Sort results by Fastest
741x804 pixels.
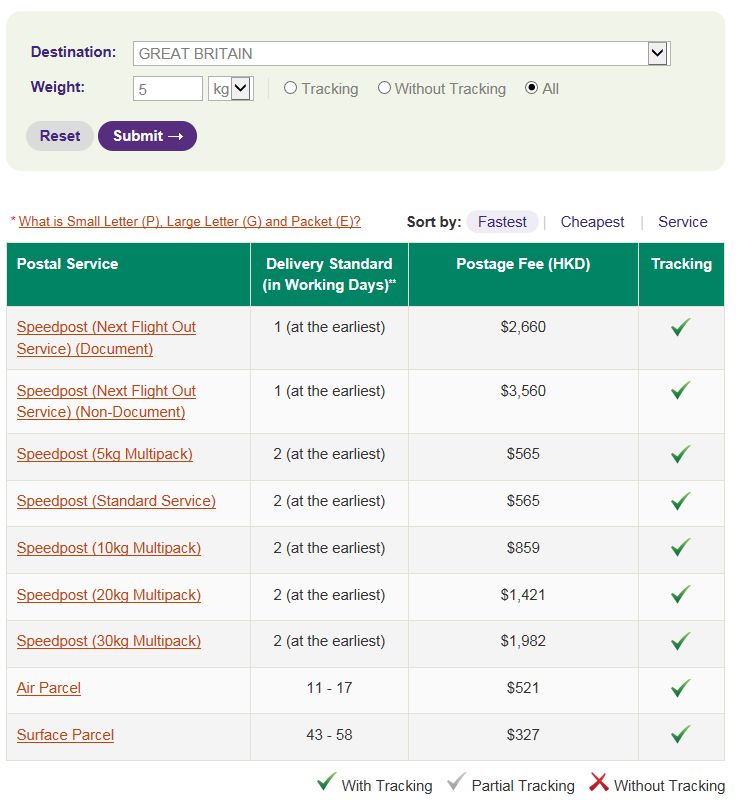coord(502,222)
